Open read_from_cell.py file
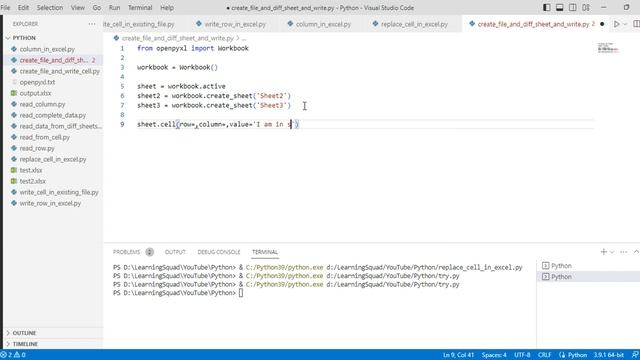The width and height of the screenshot is (640, 360). point(44,137)
